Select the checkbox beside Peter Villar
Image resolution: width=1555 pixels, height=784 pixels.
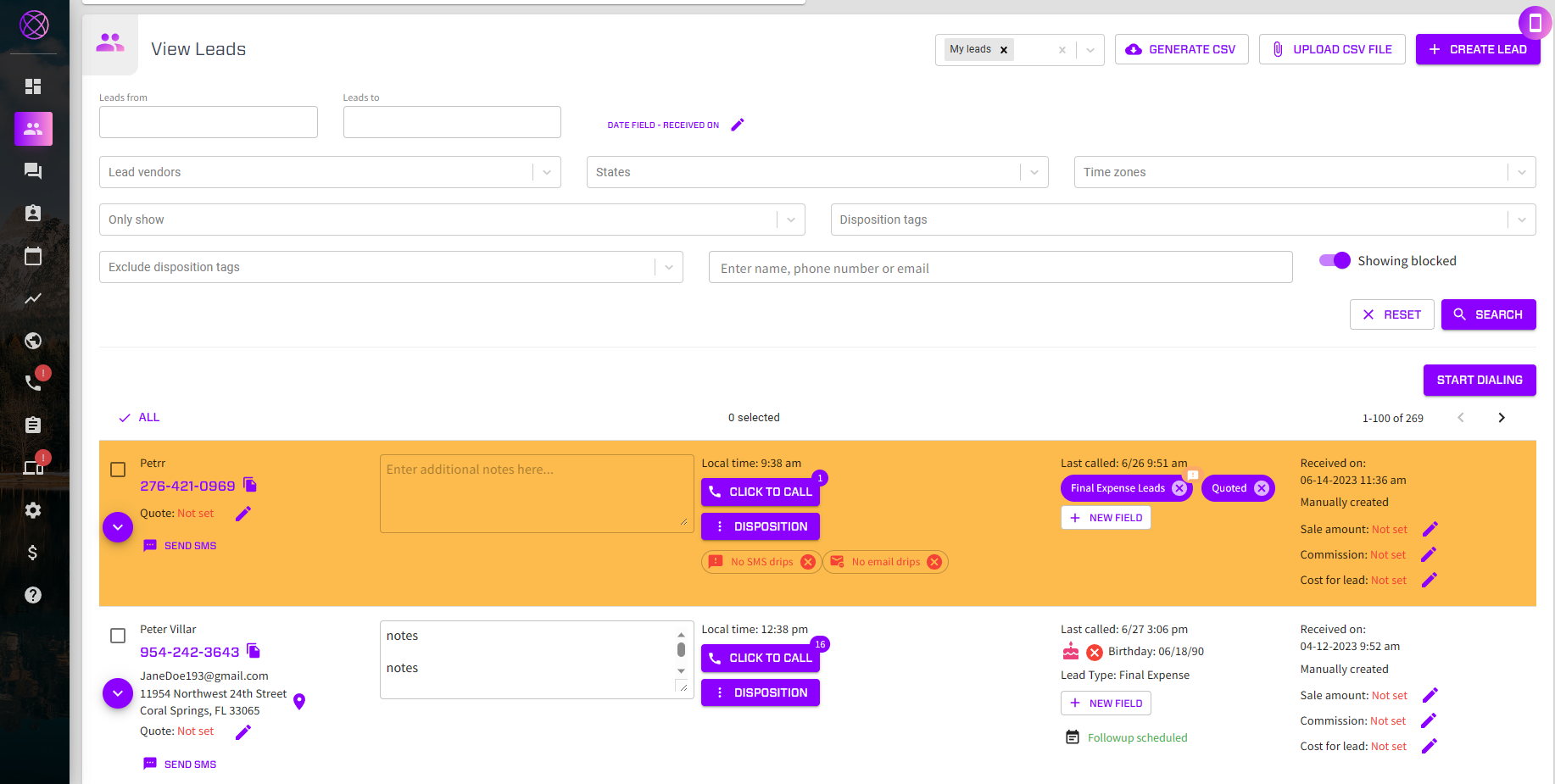118,635
